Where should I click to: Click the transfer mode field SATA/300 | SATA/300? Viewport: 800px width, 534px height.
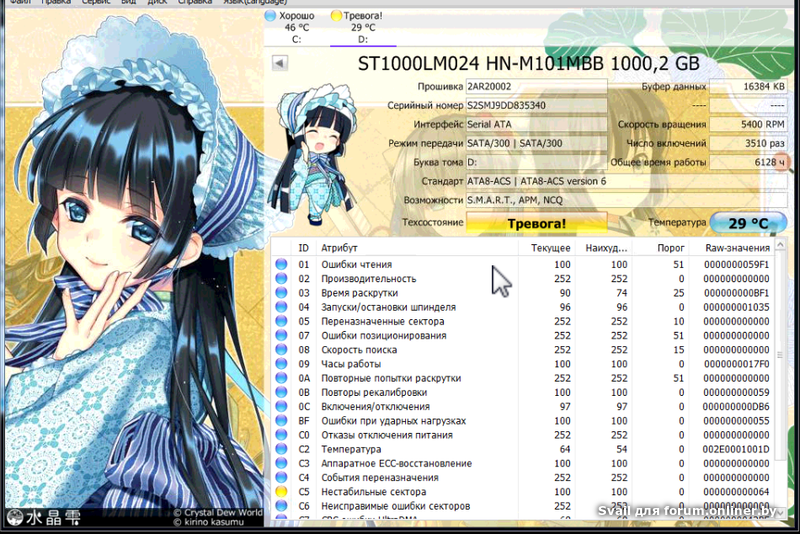tap(537, 143)
